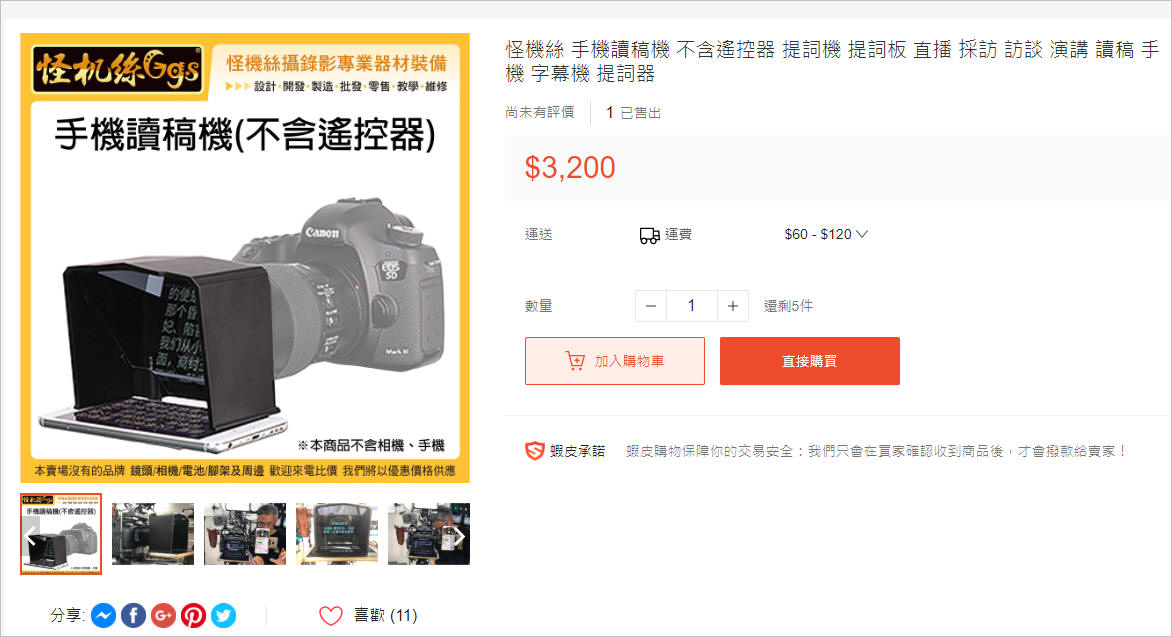Select the fourth thumbnail showing teleprompter screen

[337, 534]
